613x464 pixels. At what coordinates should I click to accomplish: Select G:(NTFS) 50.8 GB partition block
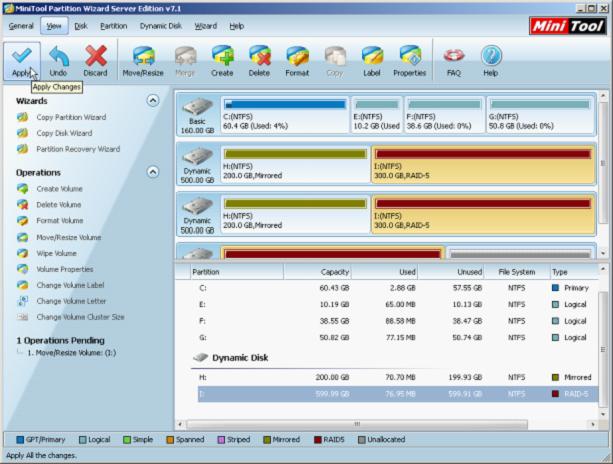point(540,115)
